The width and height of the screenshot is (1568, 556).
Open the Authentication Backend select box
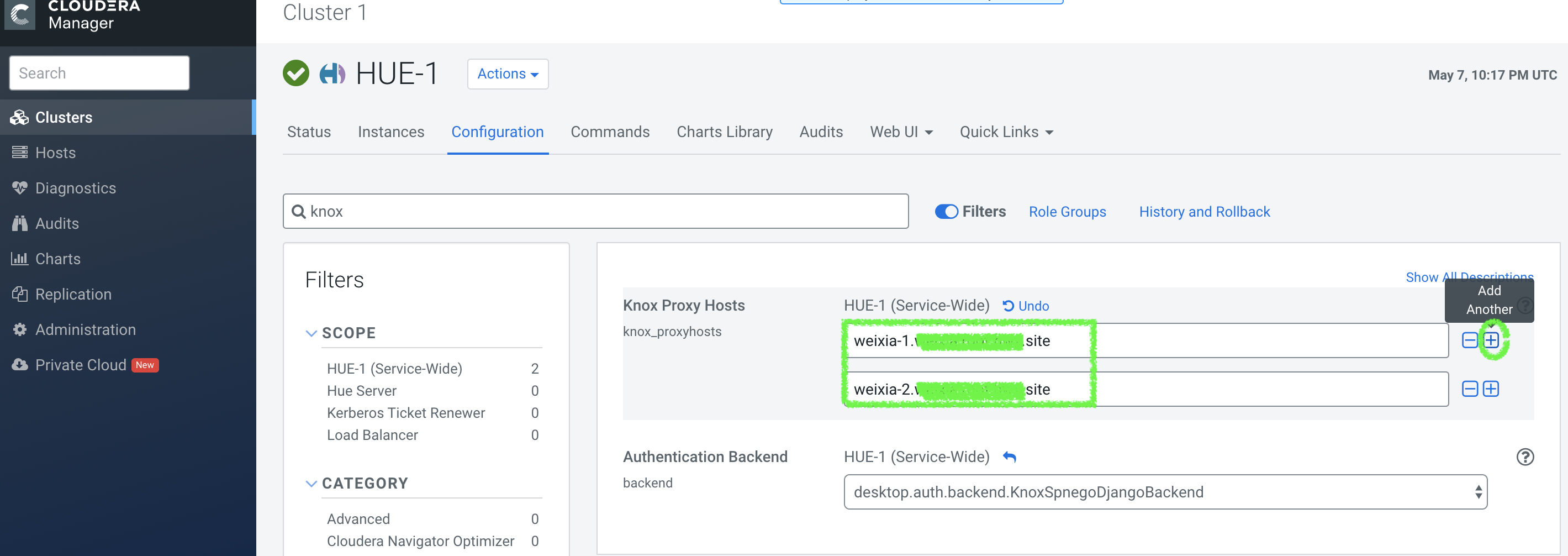(1165, 492)
